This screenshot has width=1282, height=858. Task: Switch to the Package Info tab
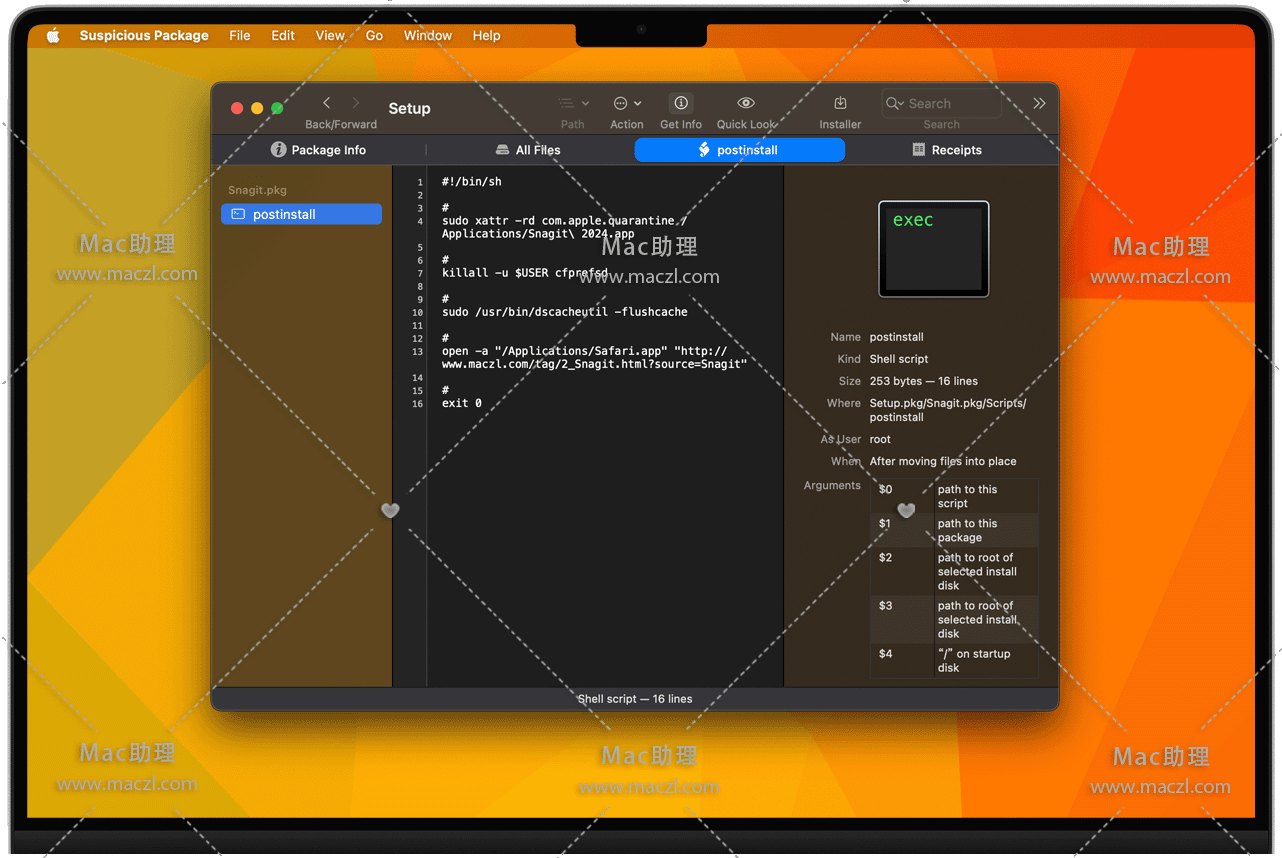tap(319, 150)
